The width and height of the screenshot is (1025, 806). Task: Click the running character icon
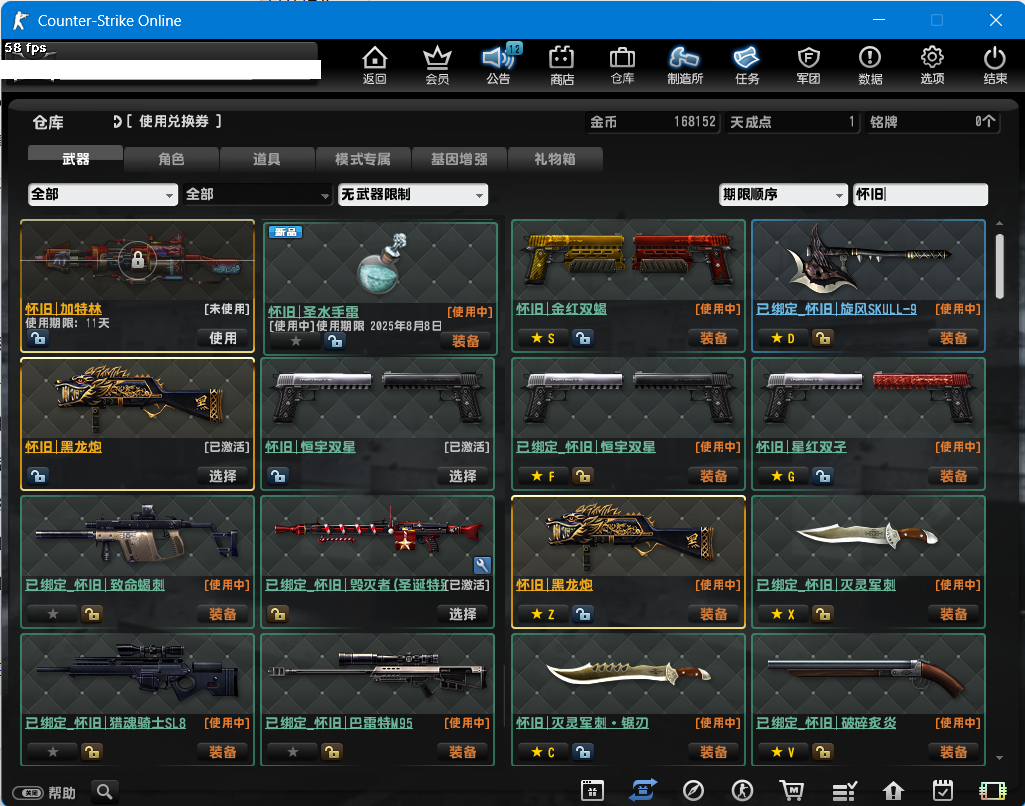coord(742,790)
